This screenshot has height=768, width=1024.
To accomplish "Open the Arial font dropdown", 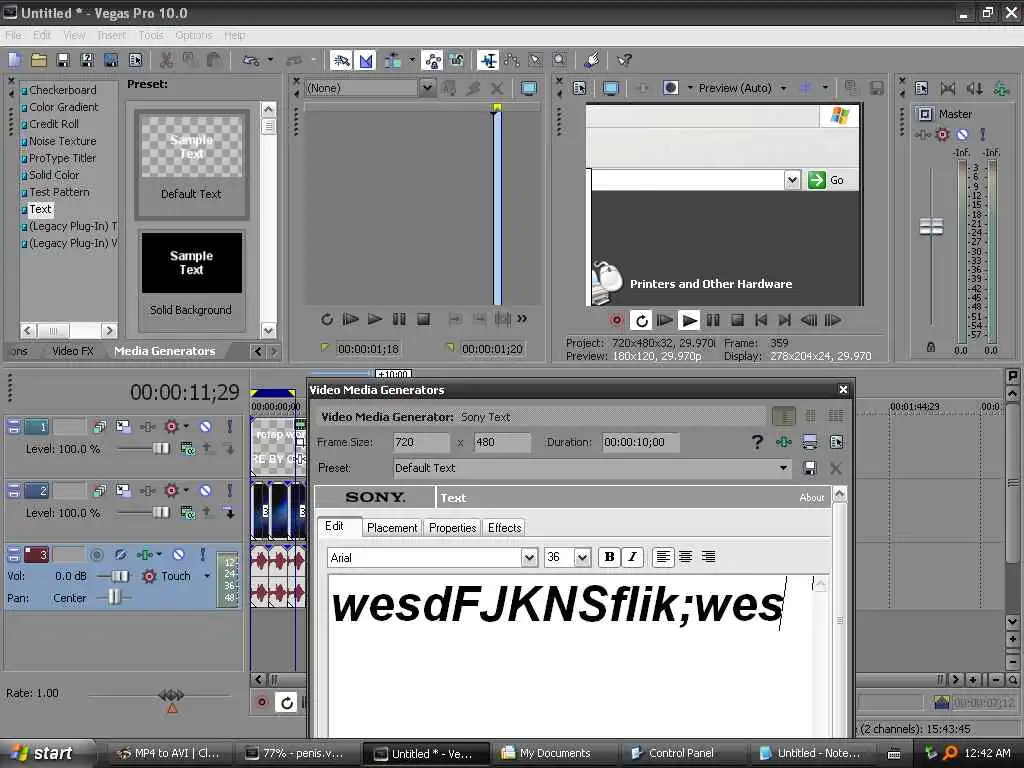I will coord(529,558).
